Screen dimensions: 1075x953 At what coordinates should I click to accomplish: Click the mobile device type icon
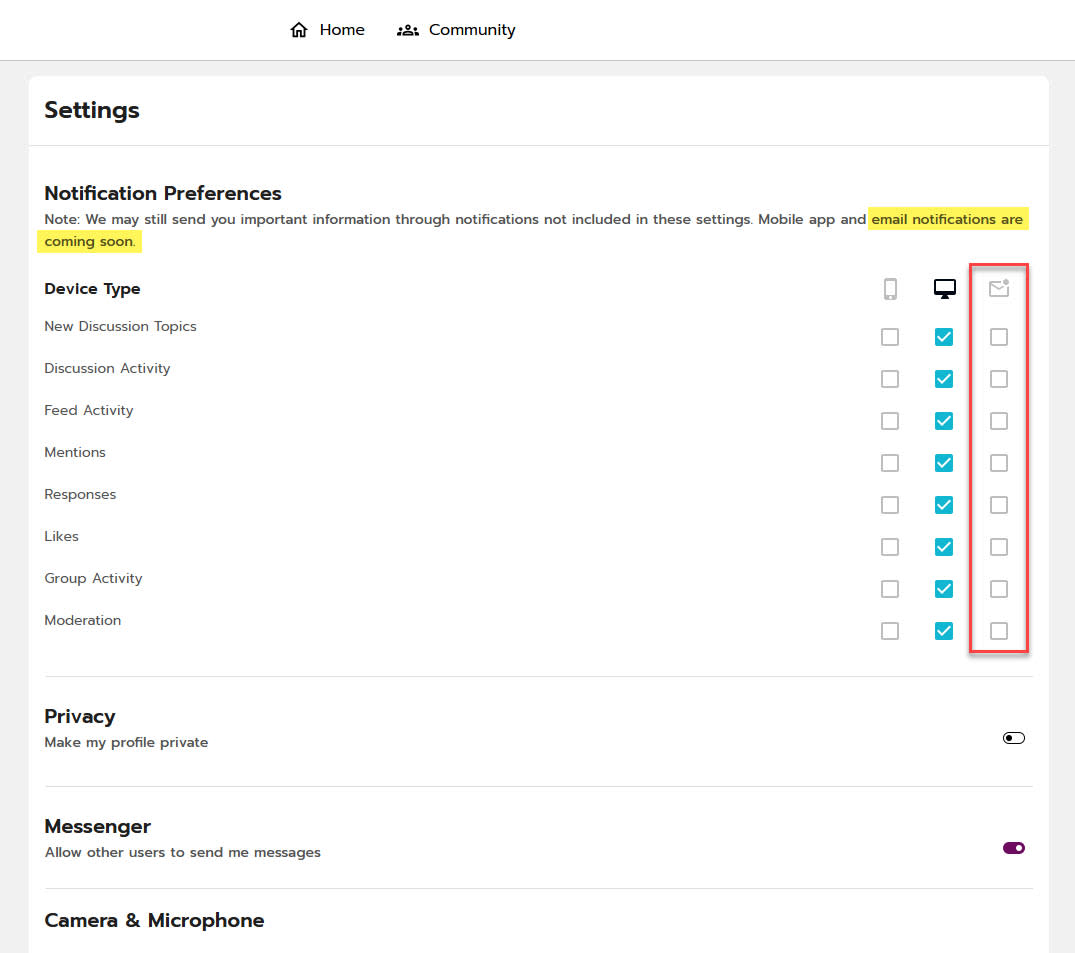coord(890,289)
